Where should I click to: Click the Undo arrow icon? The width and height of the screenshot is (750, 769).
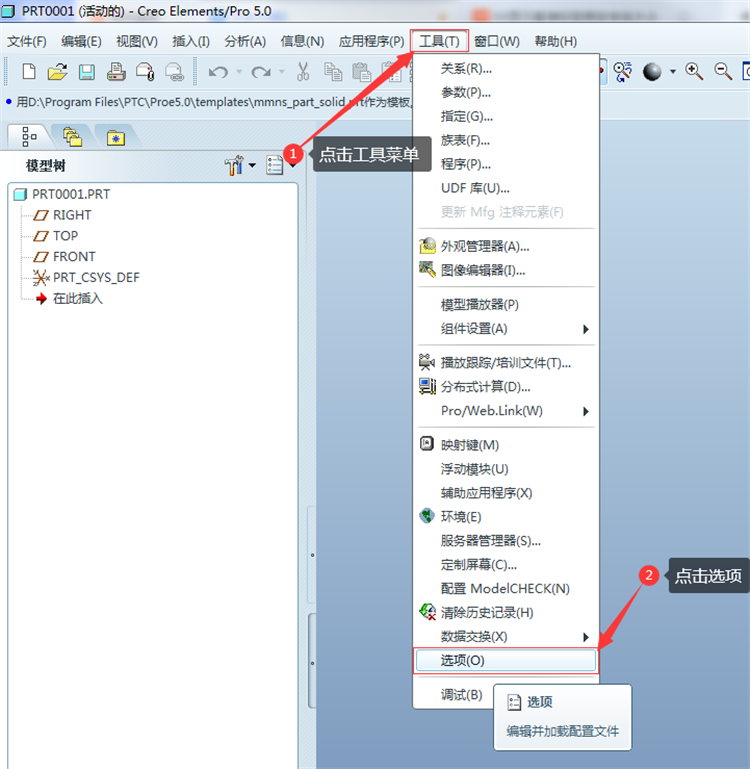point(218,72)
